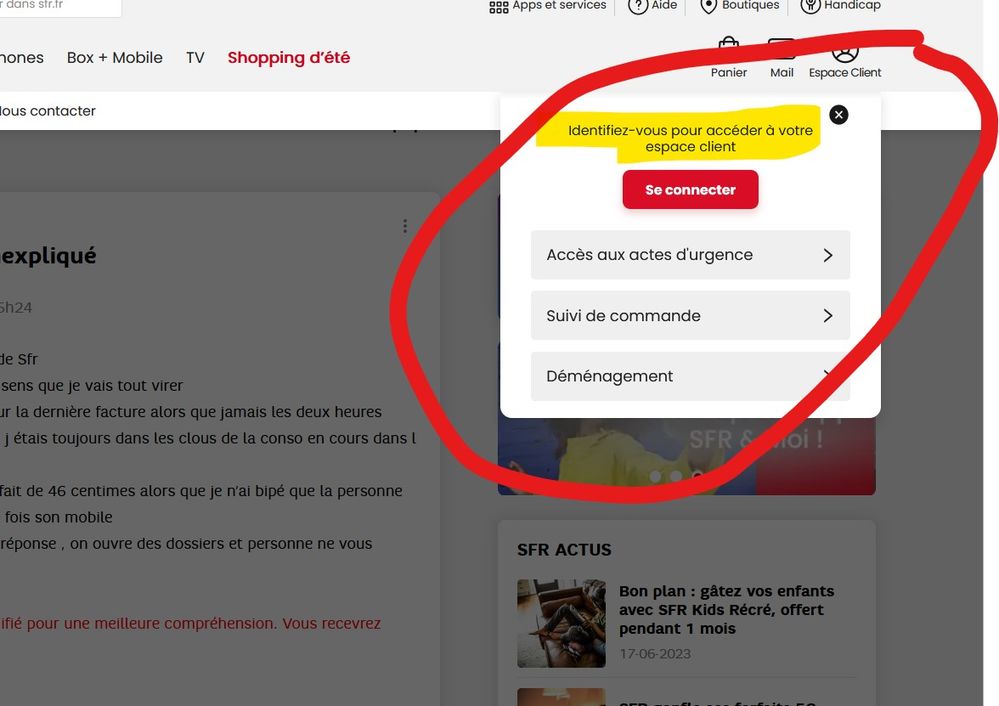Click the SFR Kids article thumbnail
This screenshot has width=999, height=706.
pos(561,623)
